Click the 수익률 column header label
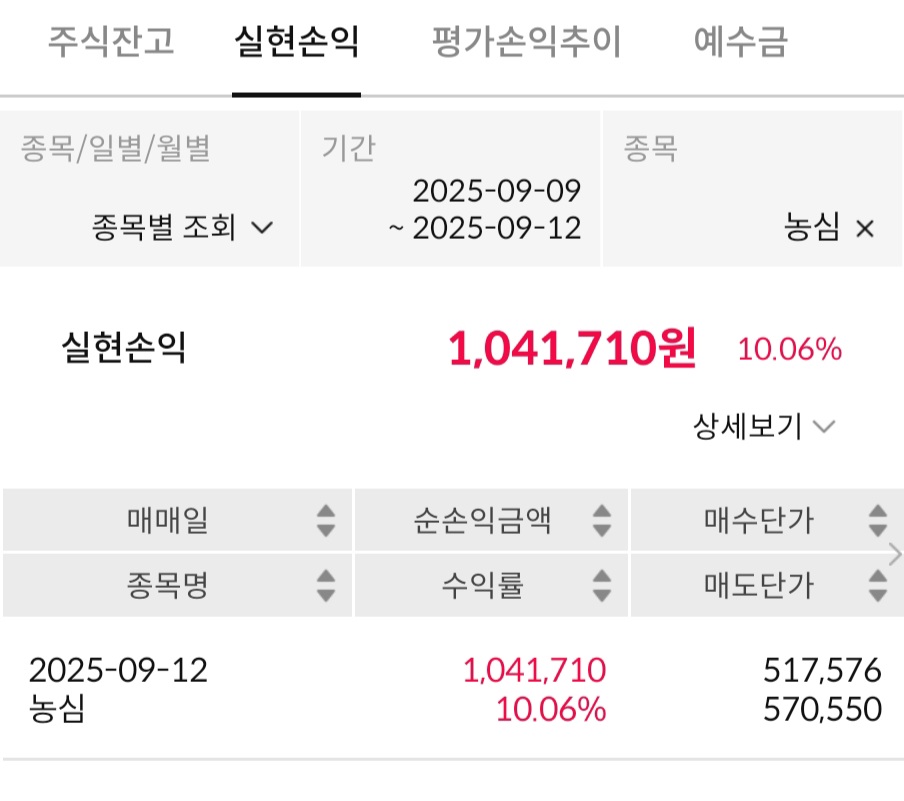Image resolution: width=904 pixels, height=801 pixels. (482, 585)
